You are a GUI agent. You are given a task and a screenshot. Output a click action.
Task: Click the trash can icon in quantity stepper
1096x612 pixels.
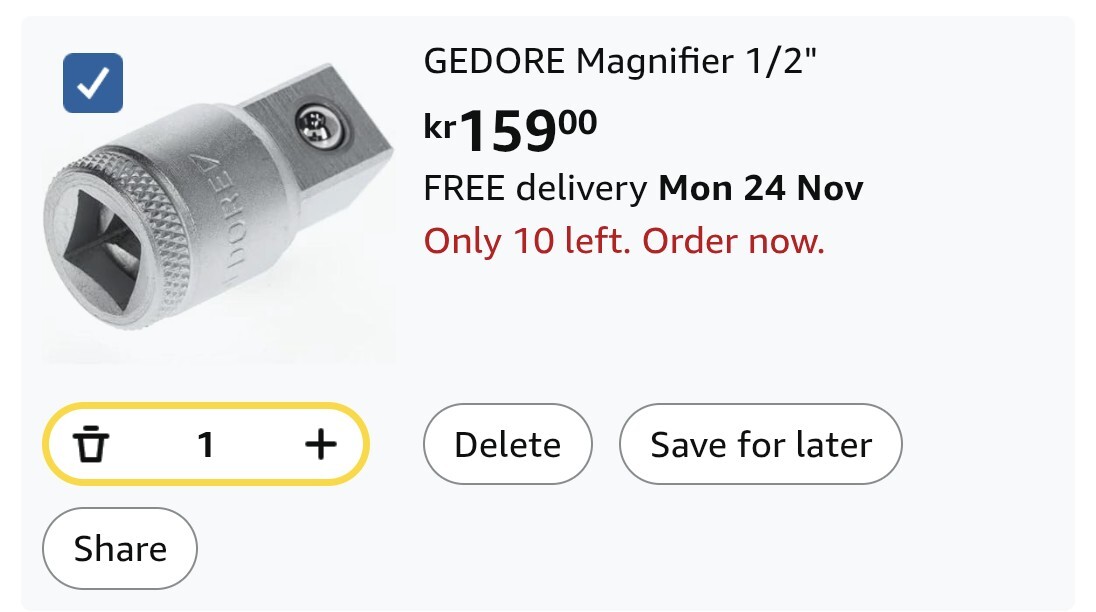point(92,444)
